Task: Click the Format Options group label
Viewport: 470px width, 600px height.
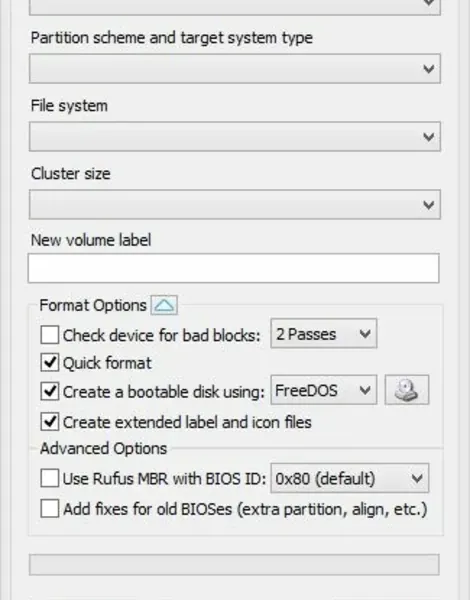Action: tap(93, 305)
